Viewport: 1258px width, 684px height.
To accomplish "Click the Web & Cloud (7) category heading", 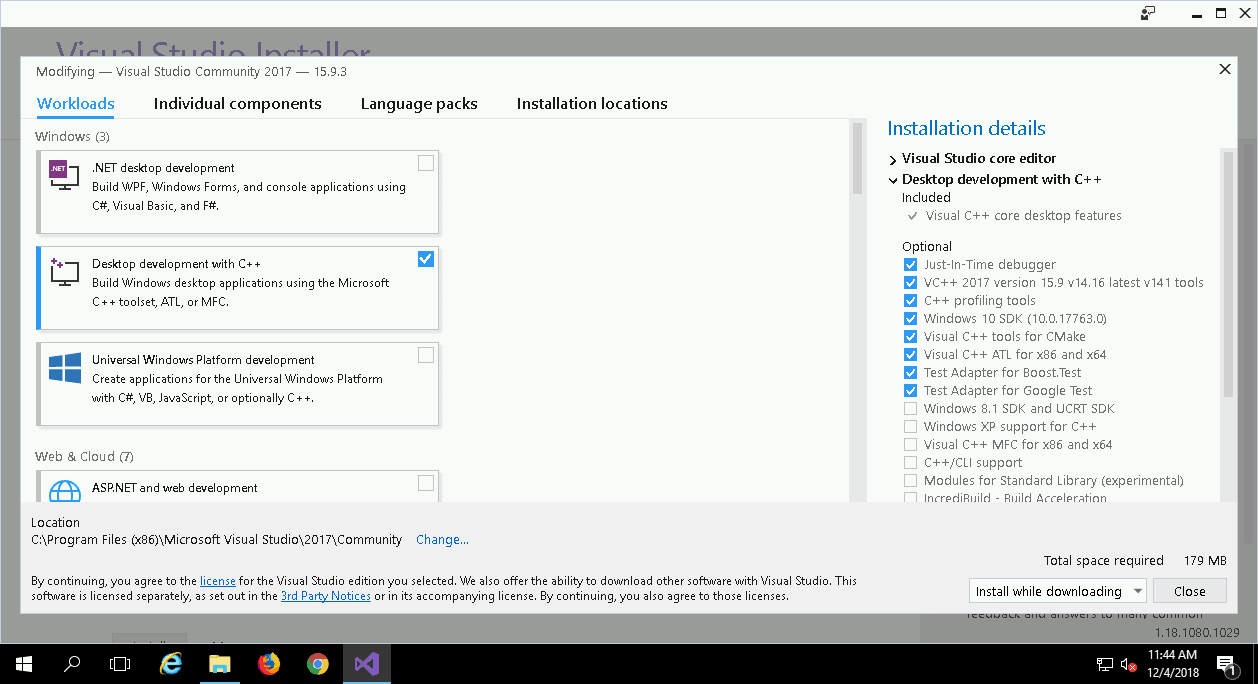I will coord(84,457).
